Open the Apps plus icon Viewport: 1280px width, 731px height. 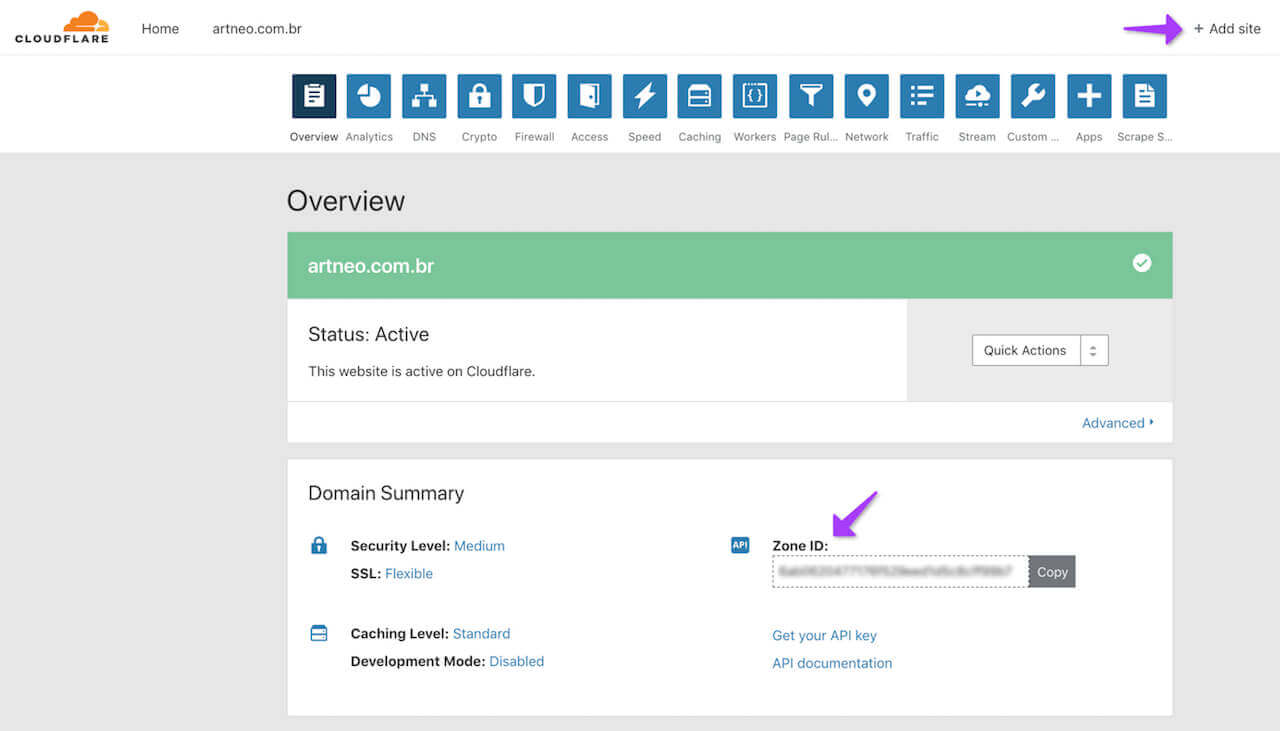pyautogui.click(x=1089, y=96)
